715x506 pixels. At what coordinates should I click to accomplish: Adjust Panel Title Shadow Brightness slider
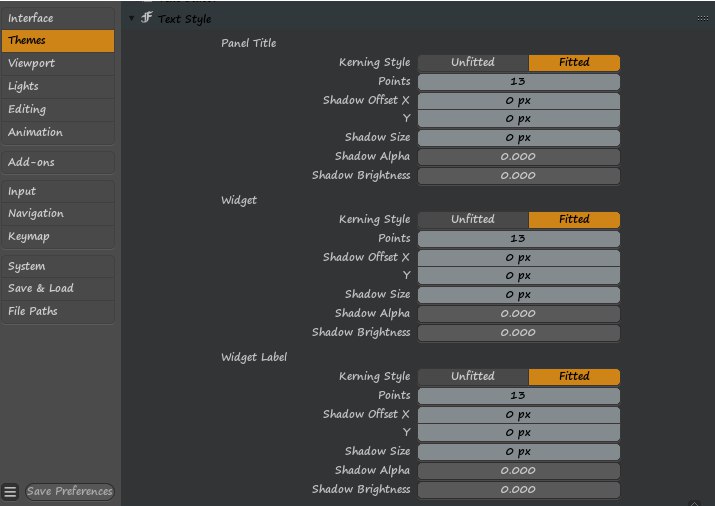point(519,176)
